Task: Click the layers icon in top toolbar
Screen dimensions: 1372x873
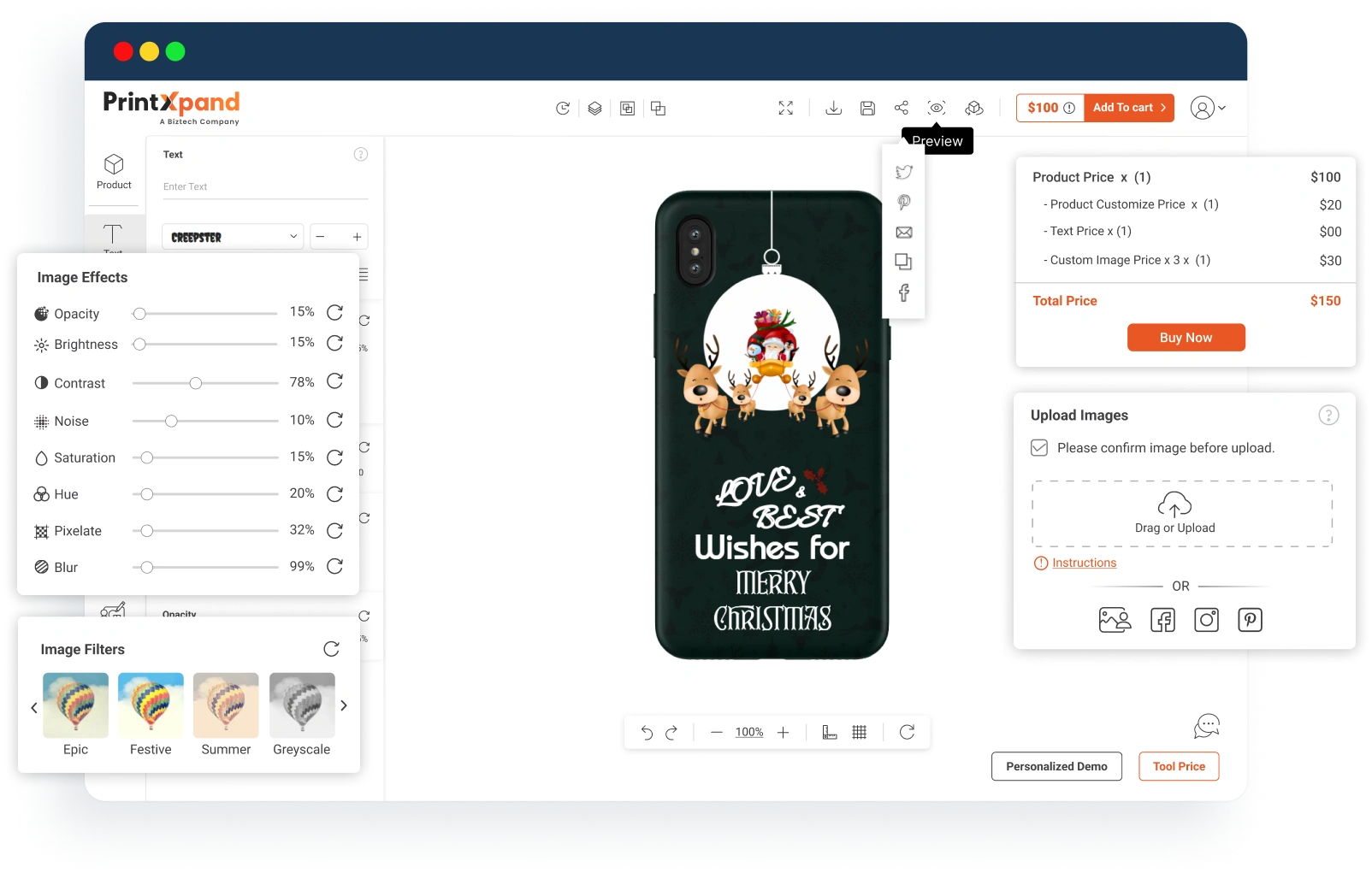Action: pos(594,109)
